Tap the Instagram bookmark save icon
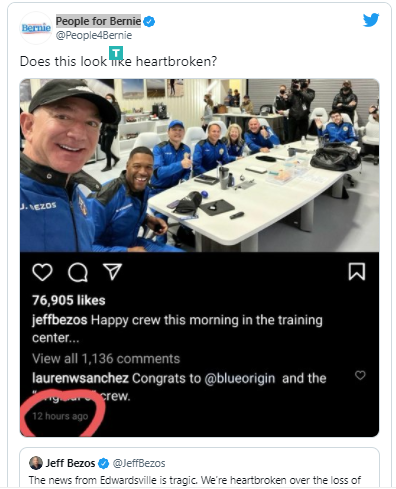Image resolution: width=396 pixels, height=489 pixels. [x=357, y=271]
